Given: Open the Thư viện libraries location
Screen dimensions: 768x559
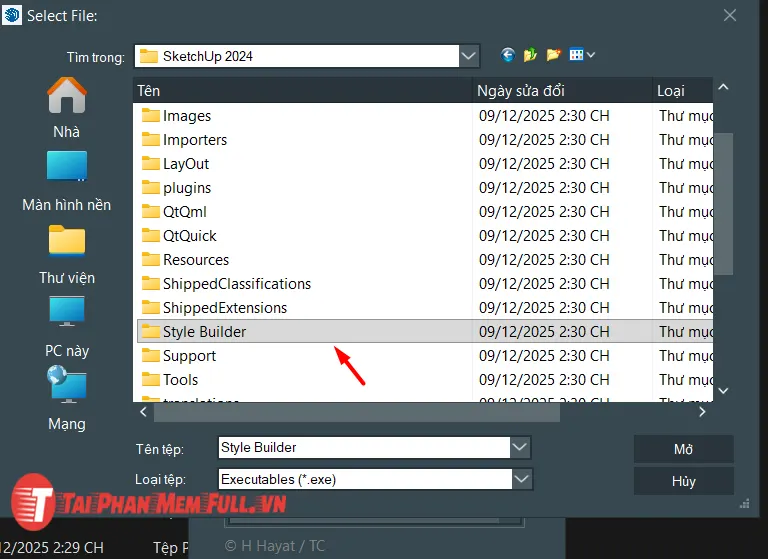Looking at the screenshot, I should tap(67, 255).
